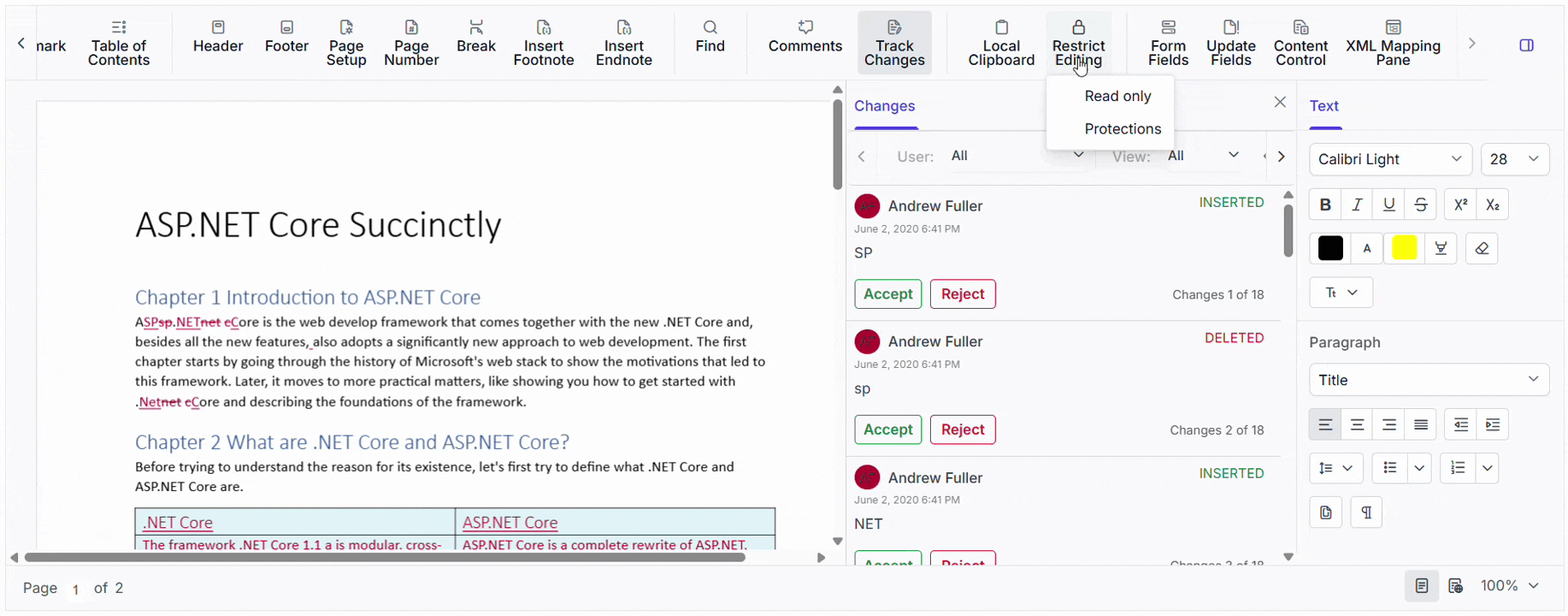Open Page Setup dialog
Viewport: 1568px width, 616px height.
tap(346, 43)
